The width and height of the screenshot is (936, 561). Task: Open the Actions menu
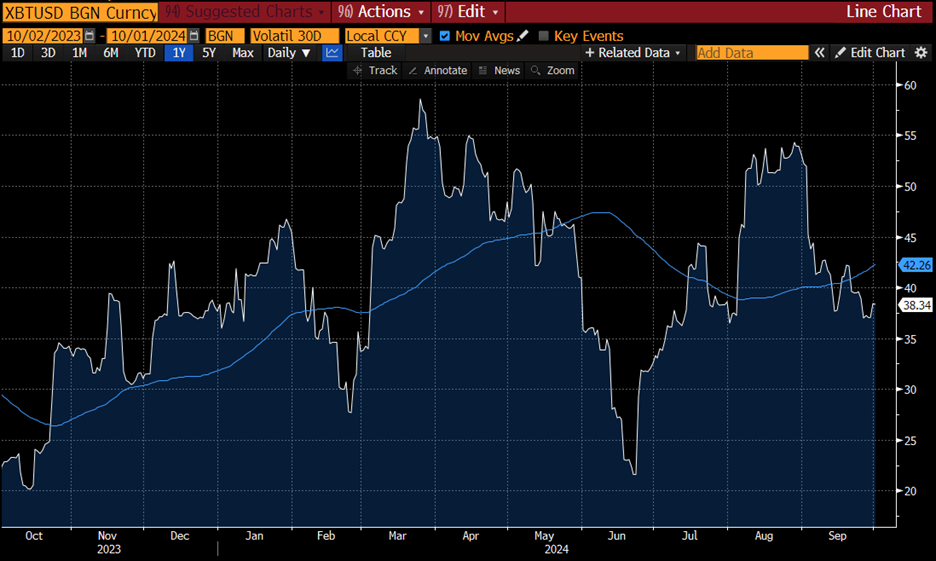[381, 11]
